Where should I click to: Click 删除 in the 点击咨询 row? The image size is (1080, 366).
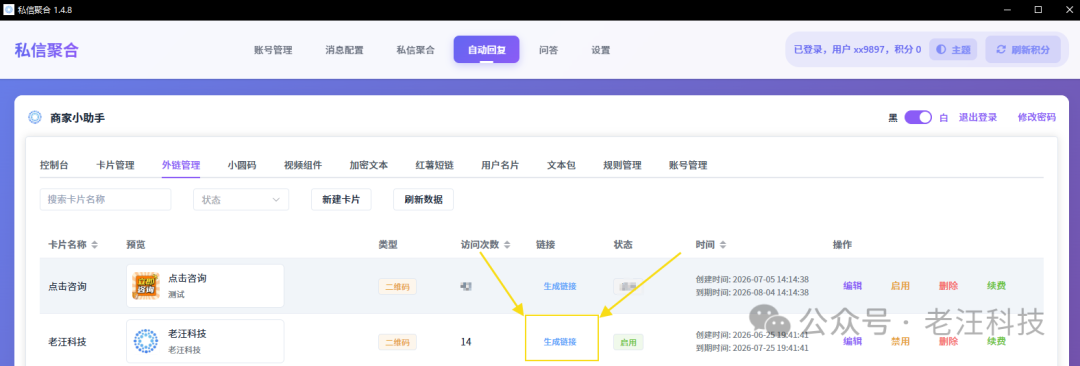tap(948, 286)
